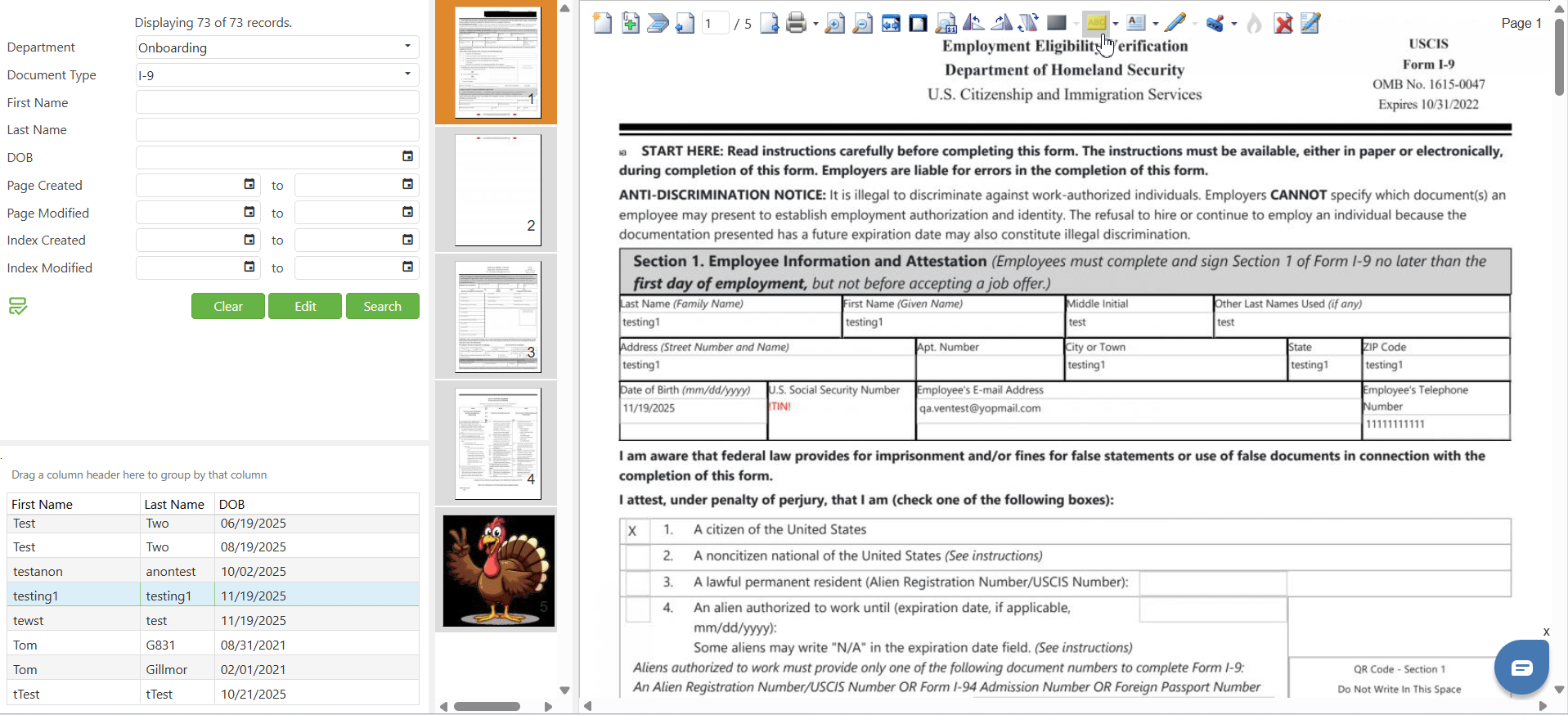Click the actual size 1:1 zoom icon
This screenshot has height=715, width=1568.
pos(946,23)
